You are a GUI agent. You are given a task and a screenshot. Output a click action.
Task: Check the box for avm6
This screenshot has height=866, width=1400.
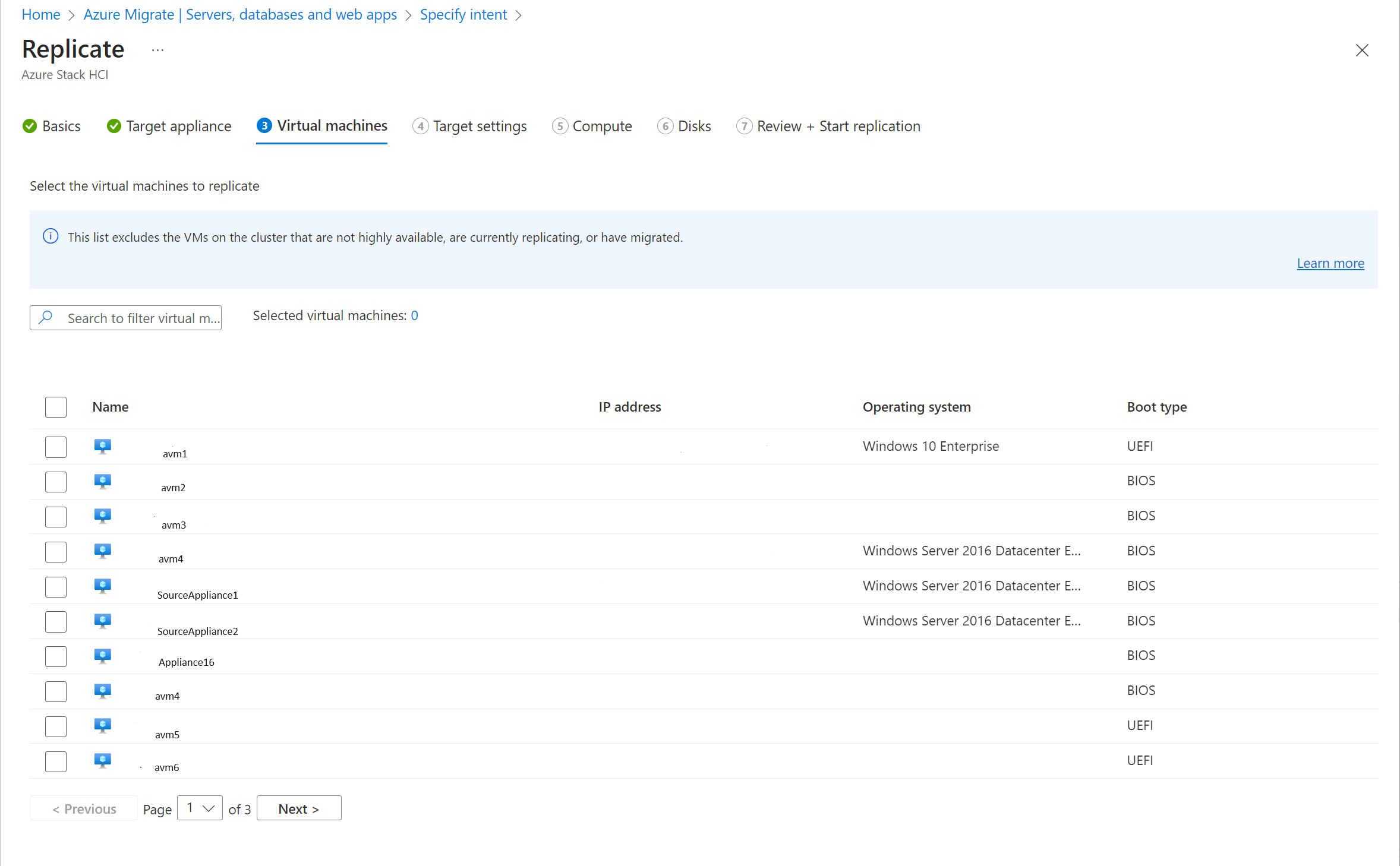point(56,761)
